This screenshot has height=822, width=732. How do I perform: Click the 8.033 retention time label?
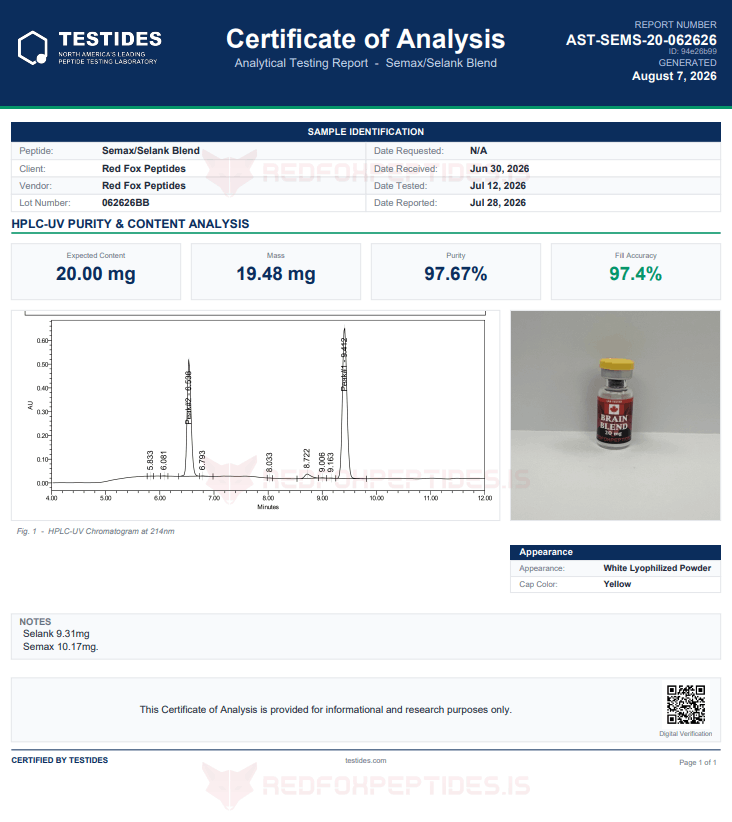pyautogui.click(x=269, y=462)
